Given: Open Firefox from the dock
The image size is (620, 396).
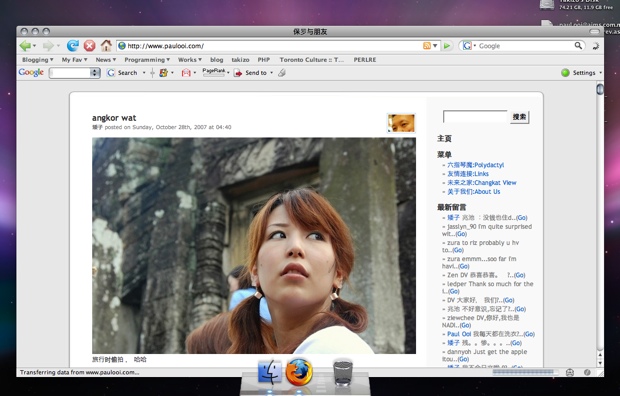Looking at the screenshot, I should (299, 372).
